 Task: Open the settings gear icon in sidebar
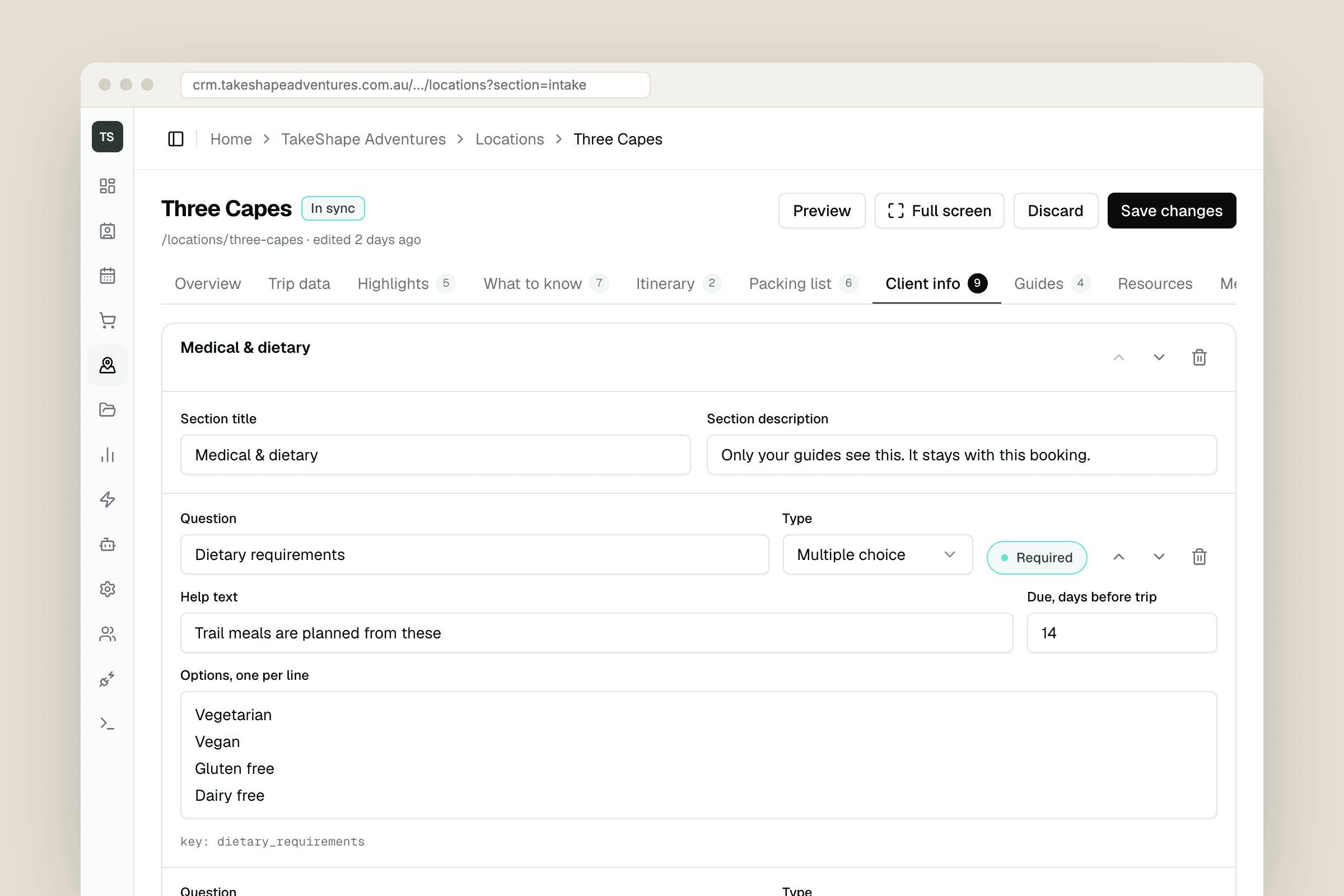pyautogui.click(x=108, y=589)
